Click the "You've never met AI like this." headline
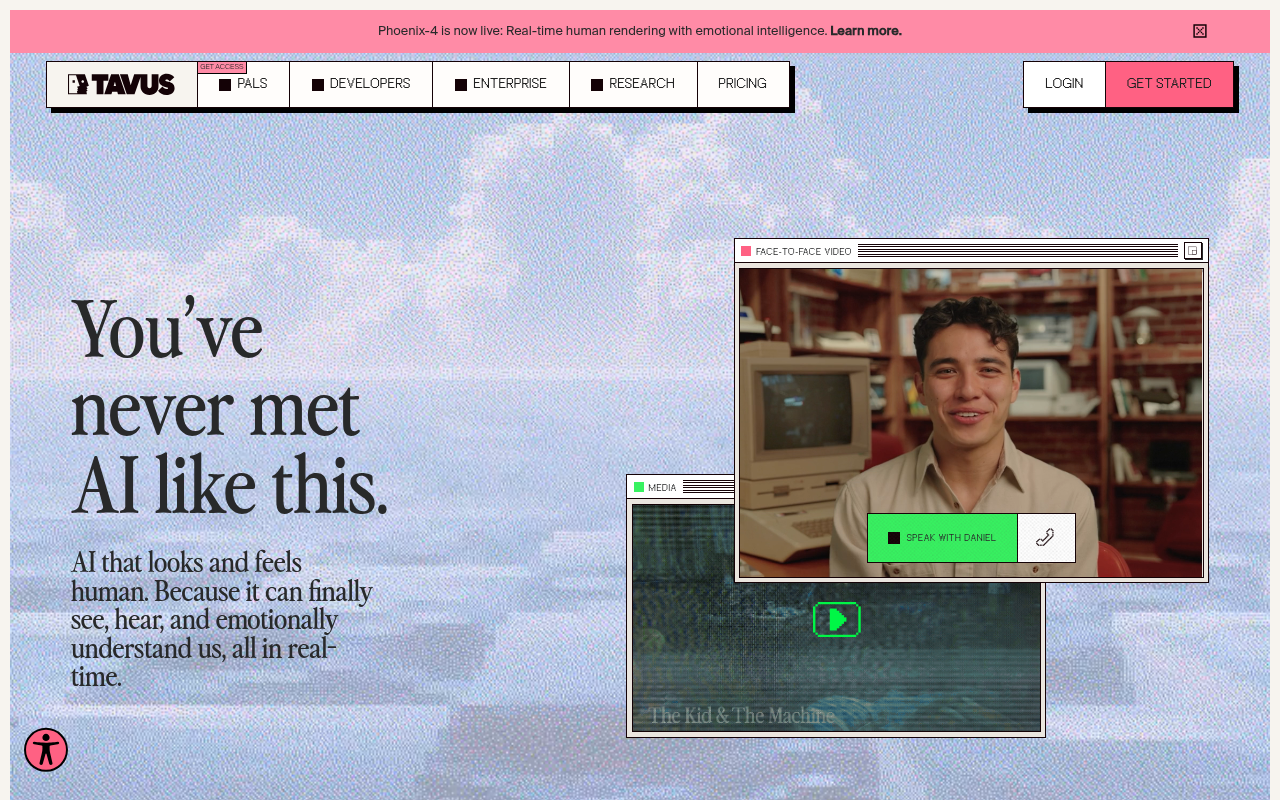 230,408
